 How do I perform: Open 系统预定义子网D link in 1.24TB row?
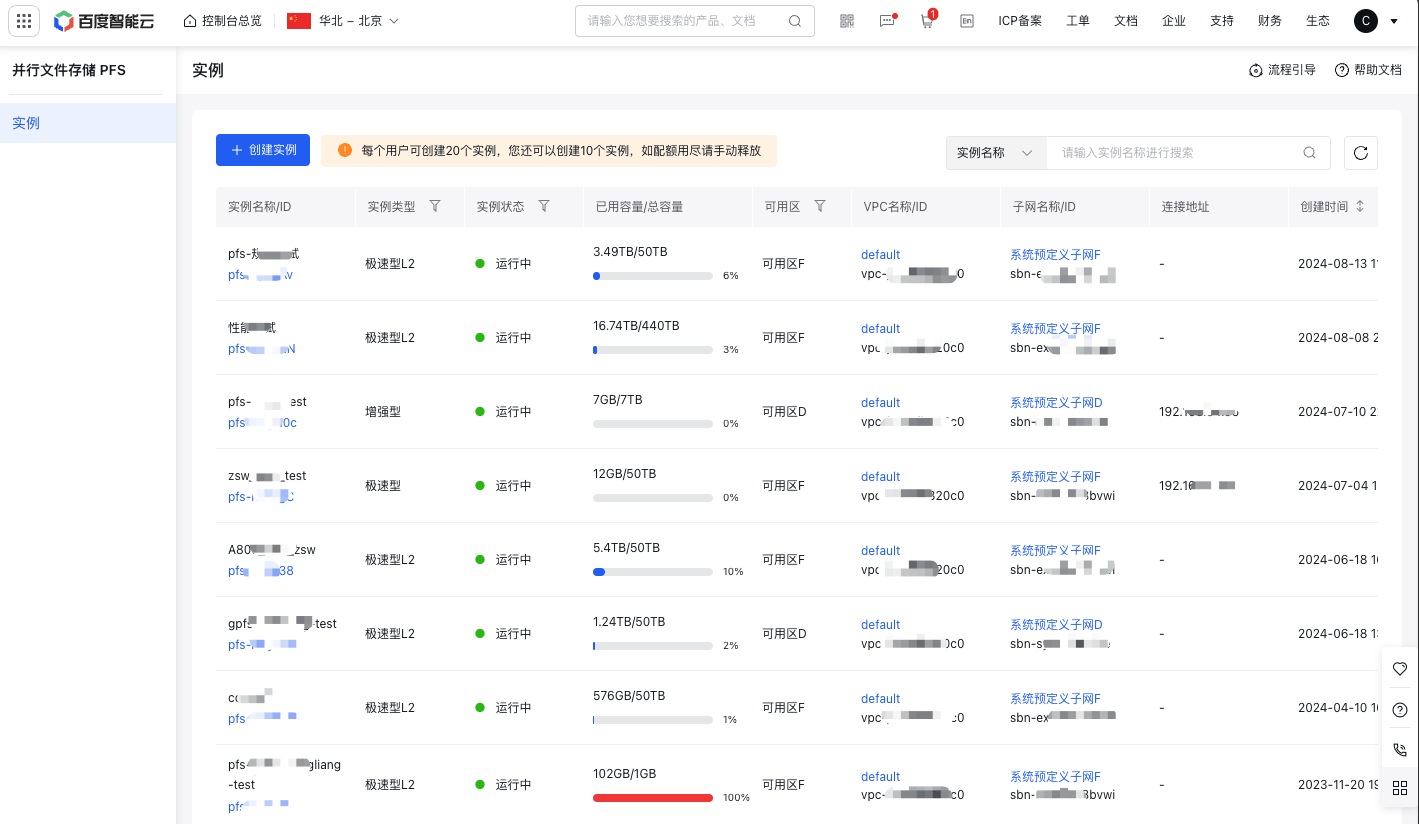click(1056, 625)
